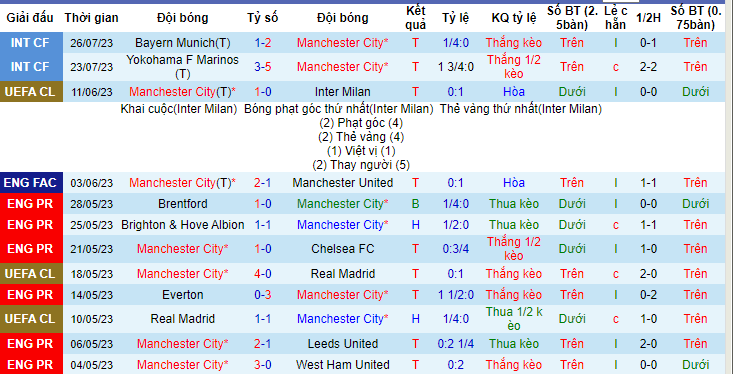Select the first INT CF league badge
The image size is (733, 374).
pos(31,43)
